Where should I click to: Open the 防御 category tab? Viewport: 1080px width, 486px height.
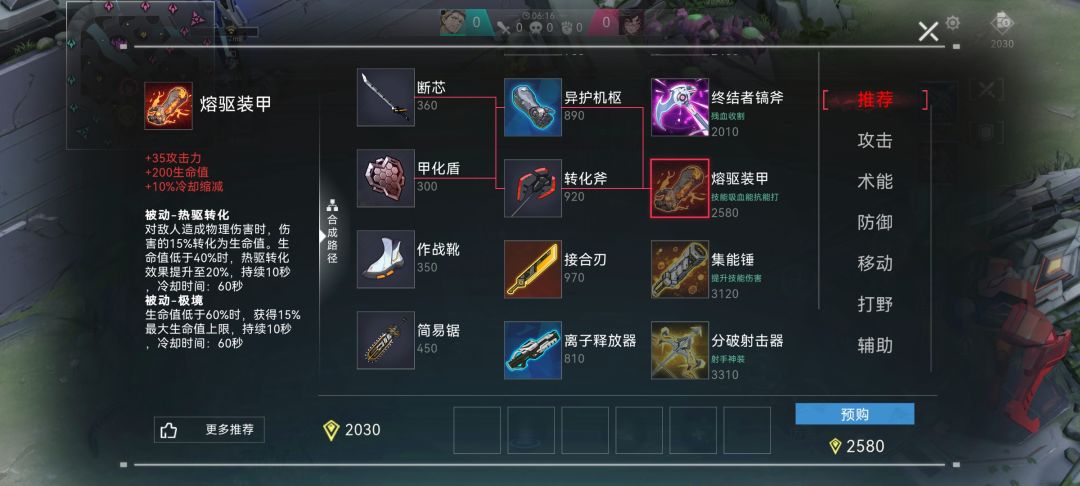click(x=875, y=222)
